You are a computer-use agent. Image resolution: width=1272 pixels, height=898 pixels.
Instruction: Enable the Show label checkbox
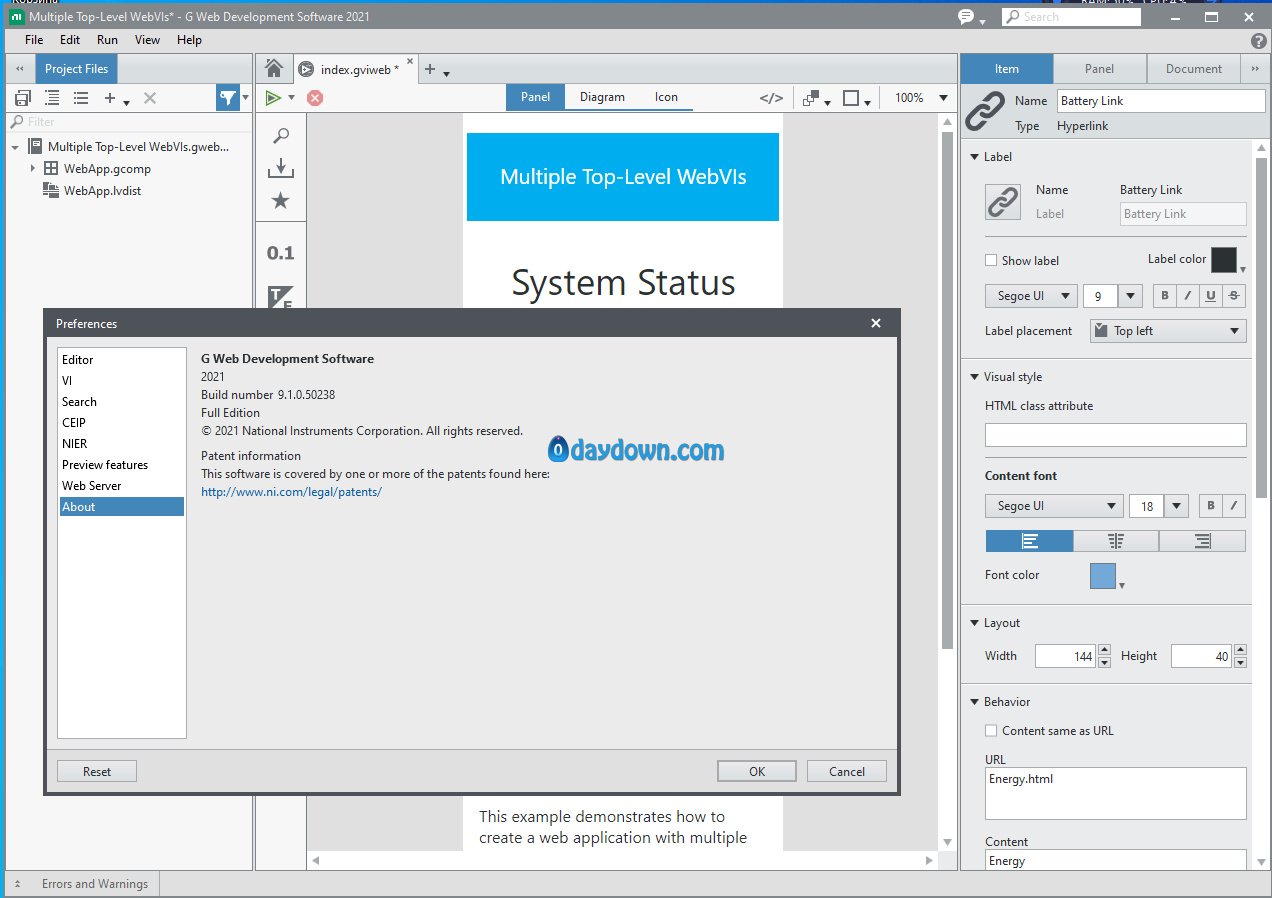point(991,260)
